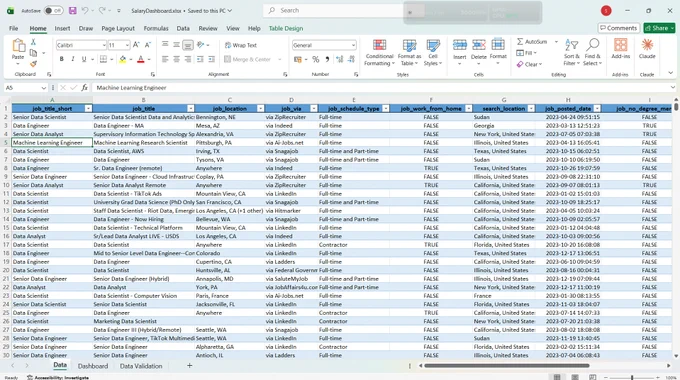Add a new sheet with plus button
The height and width of the screenshot is (380, 680).
click(x=190, y=366)
